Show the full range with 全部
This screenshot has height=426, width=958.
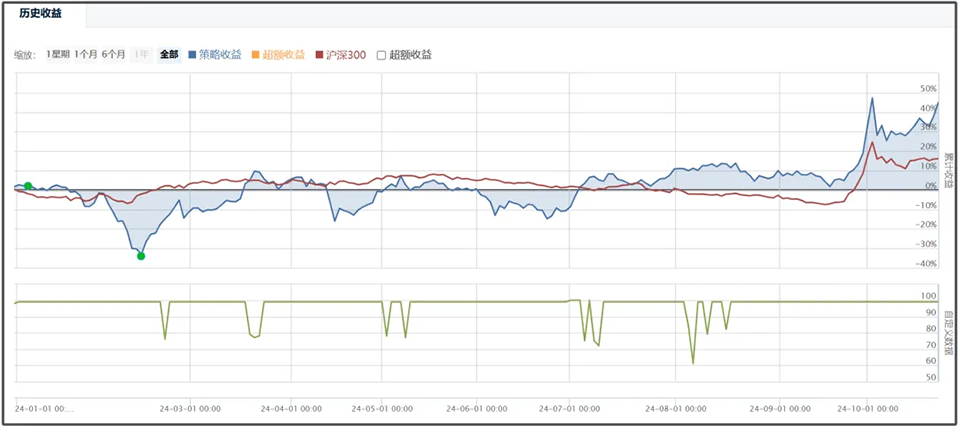168,55
